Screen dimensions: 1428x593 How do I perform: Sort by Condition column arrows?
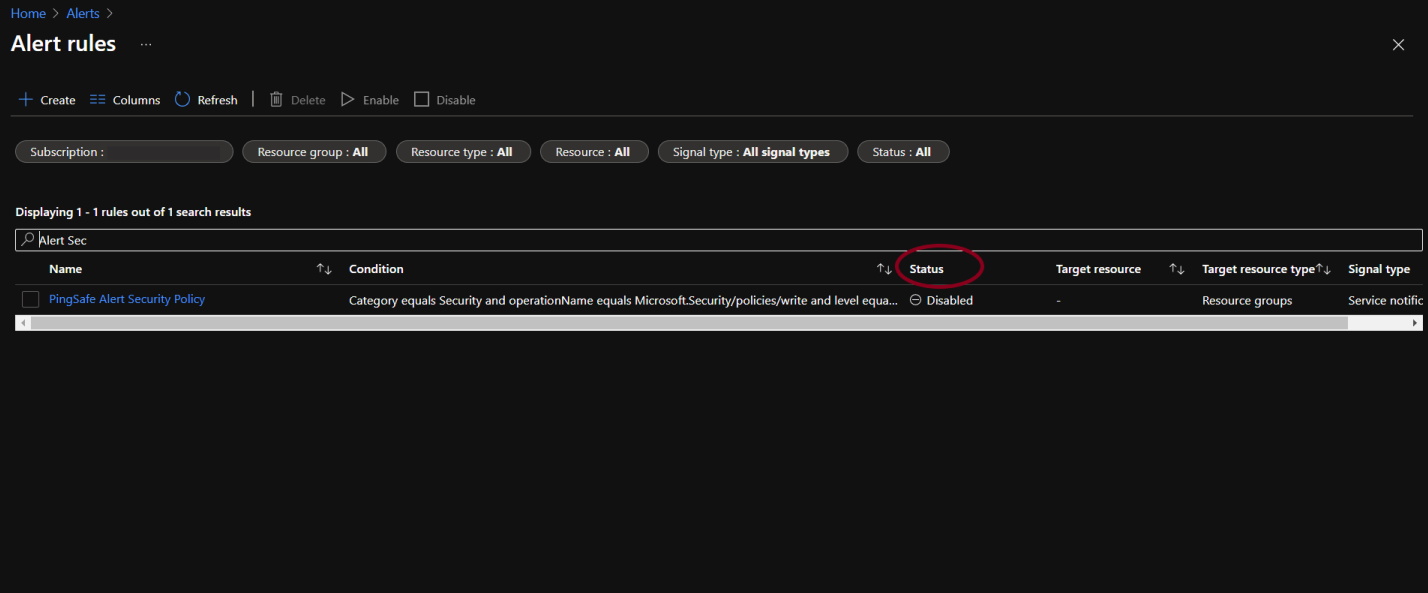tap(884, 269)
